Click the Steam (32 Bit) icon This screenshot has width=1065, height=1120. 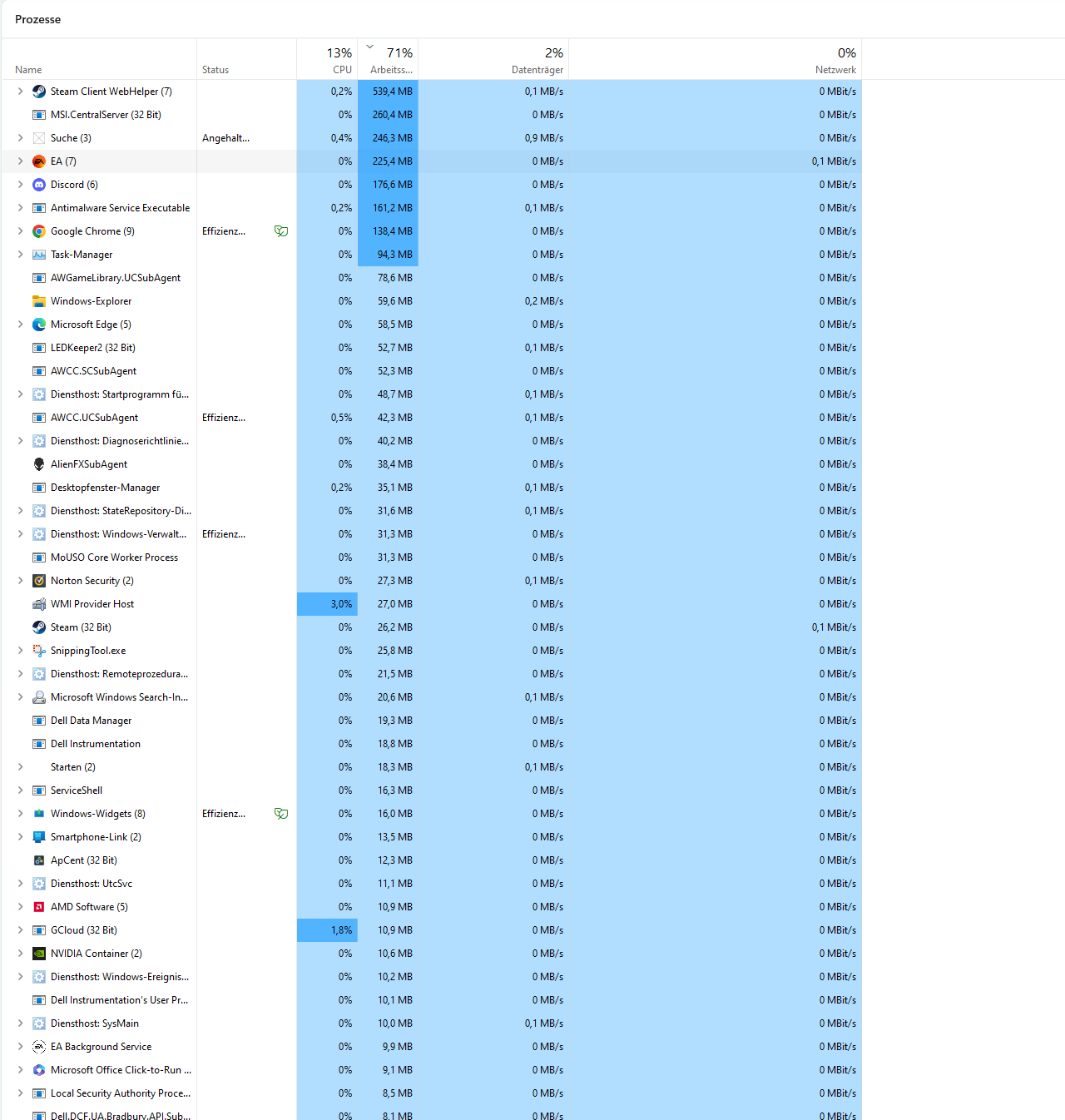(x=39, y=627)
